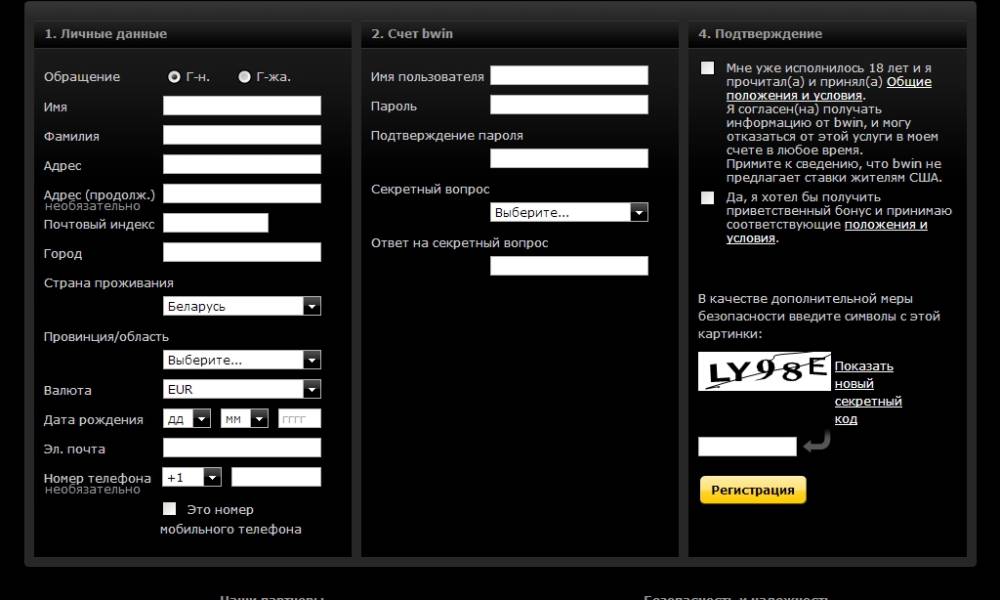Click the captcha refresh arrow icon
Viewport: 1000px width, 600px height.
point(817,441)
